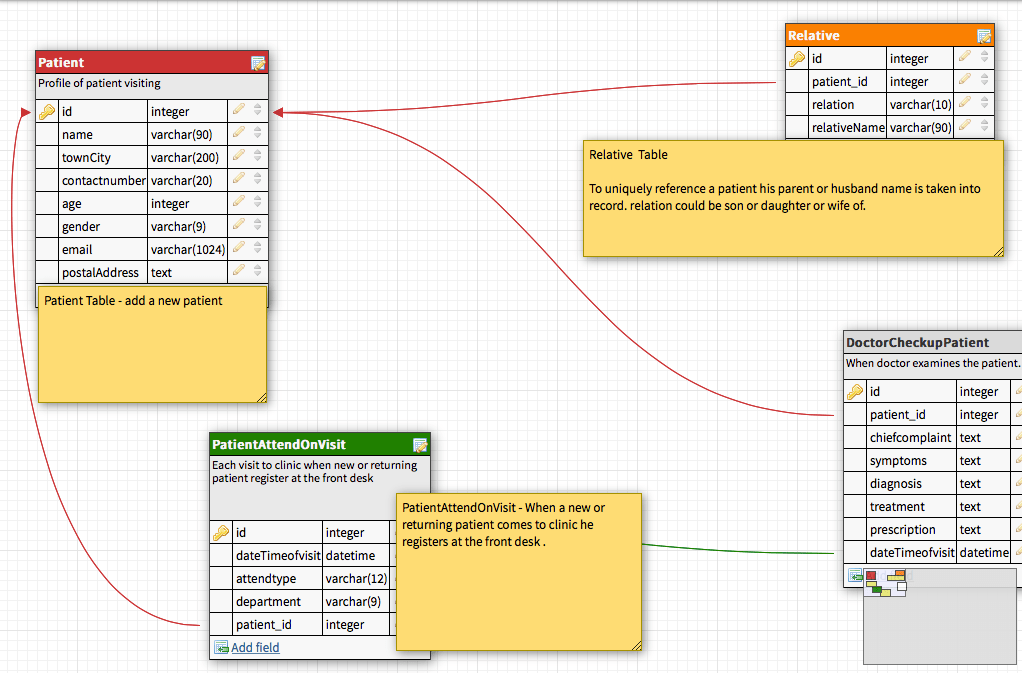Click the key icon on PatientAttendOnVisit id row
This screenshot has height=673, width=1022.
tap(221, 532)
